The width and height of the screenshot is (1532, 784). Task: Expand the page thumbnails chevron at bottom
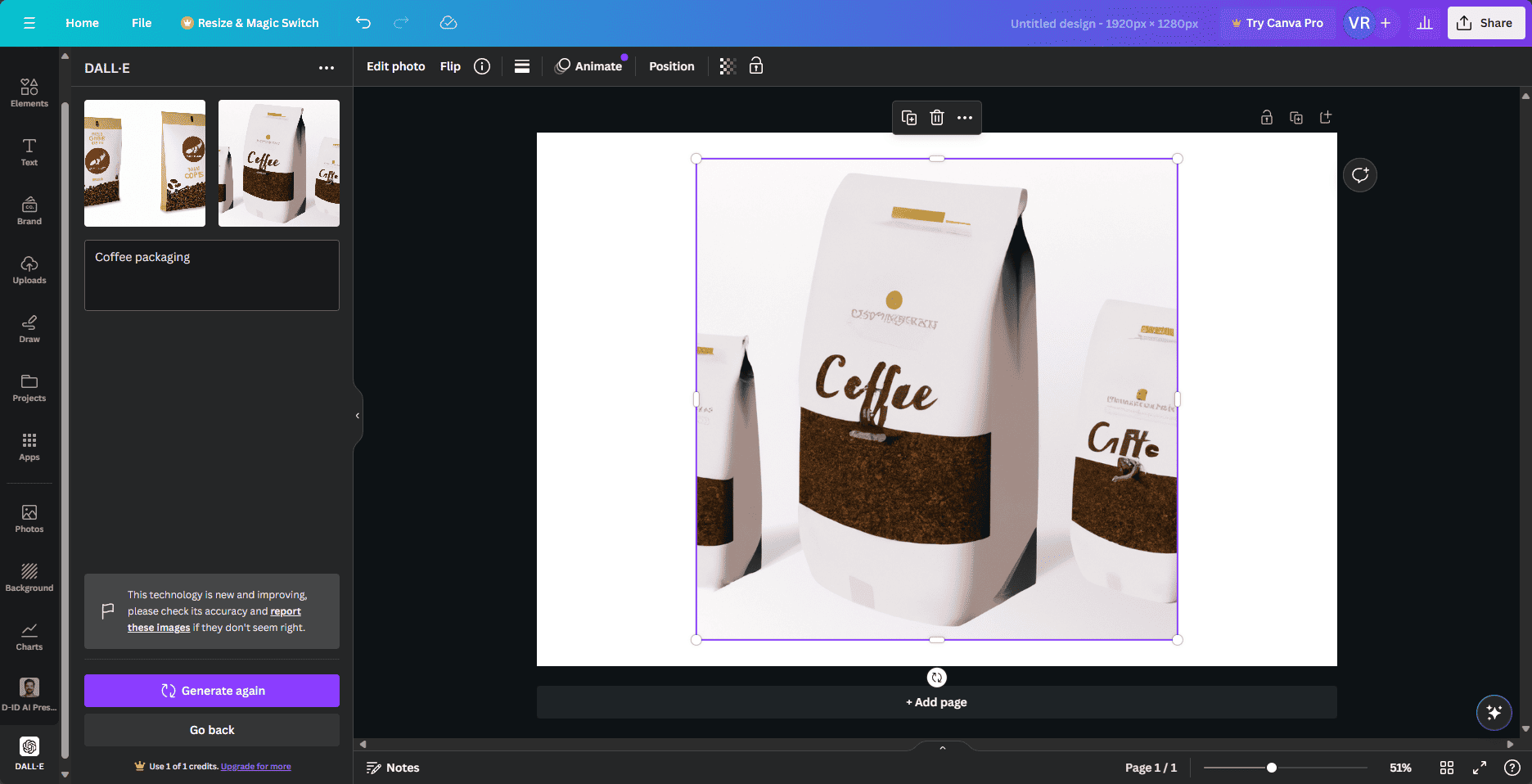[x=943, y=747]
